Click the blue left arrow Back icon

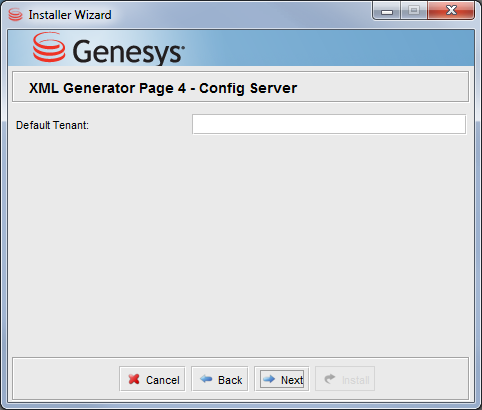206,379
